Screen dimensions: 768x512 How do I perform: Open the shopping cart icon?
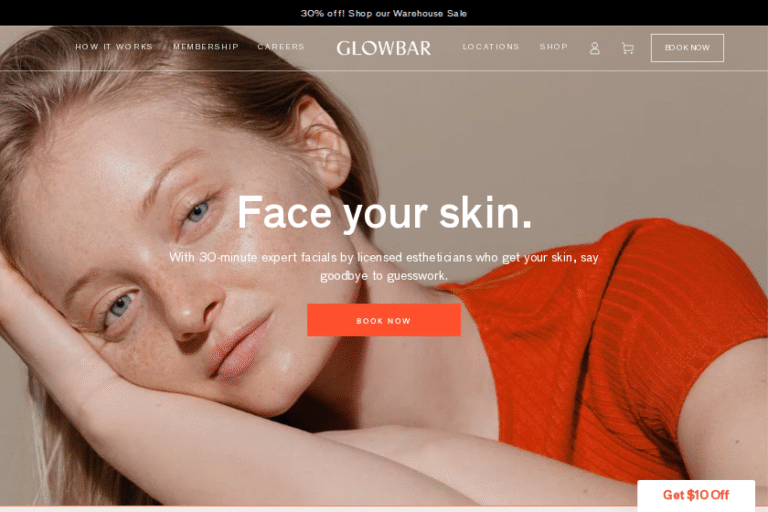point(627,48)
